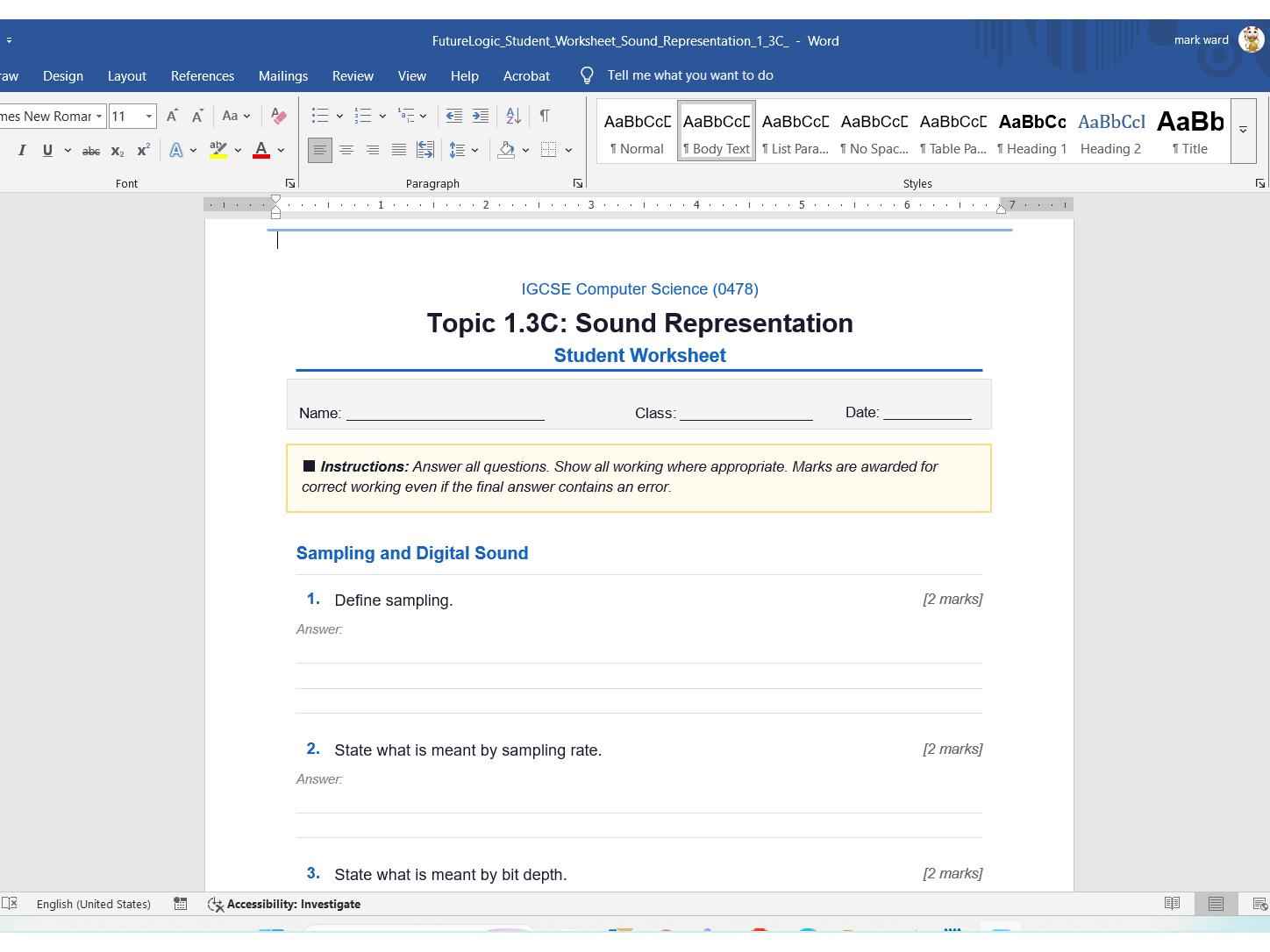Toggle underline formatting

click(47, 151)
